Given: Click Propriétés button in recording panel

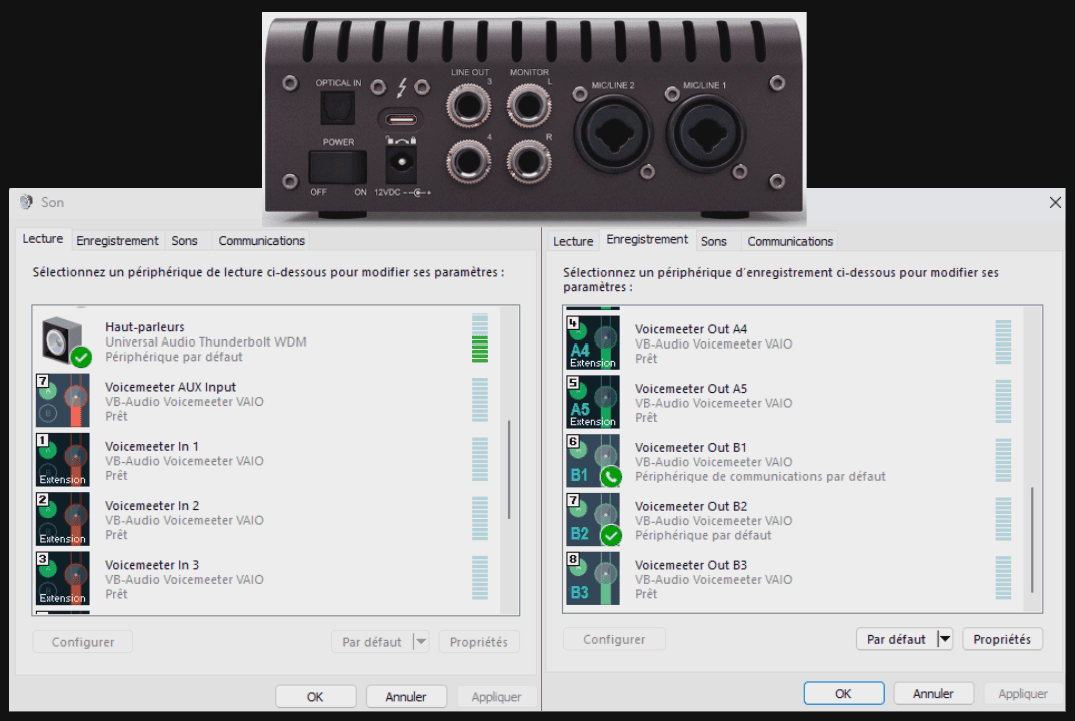Looking at the screenshot, I should pyautogui.click(x=1002, y=639).
